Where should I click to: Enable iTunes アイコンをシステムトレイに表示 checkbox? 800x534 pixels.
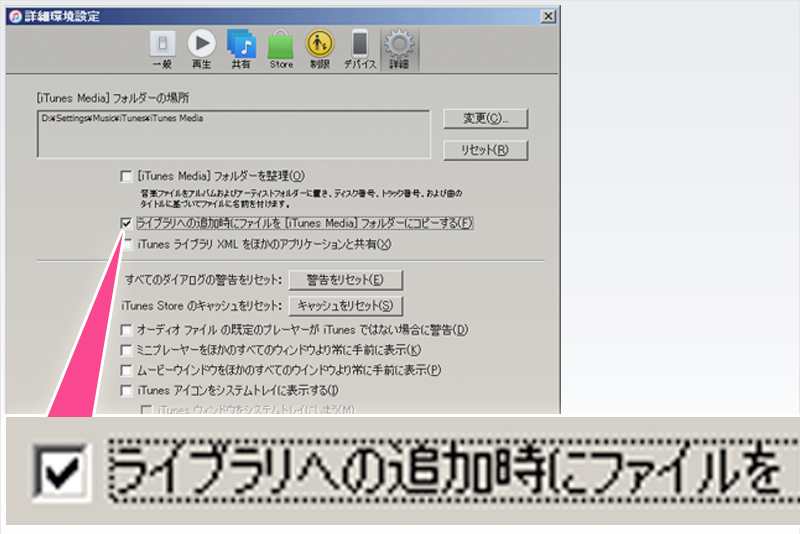point(126,391)
